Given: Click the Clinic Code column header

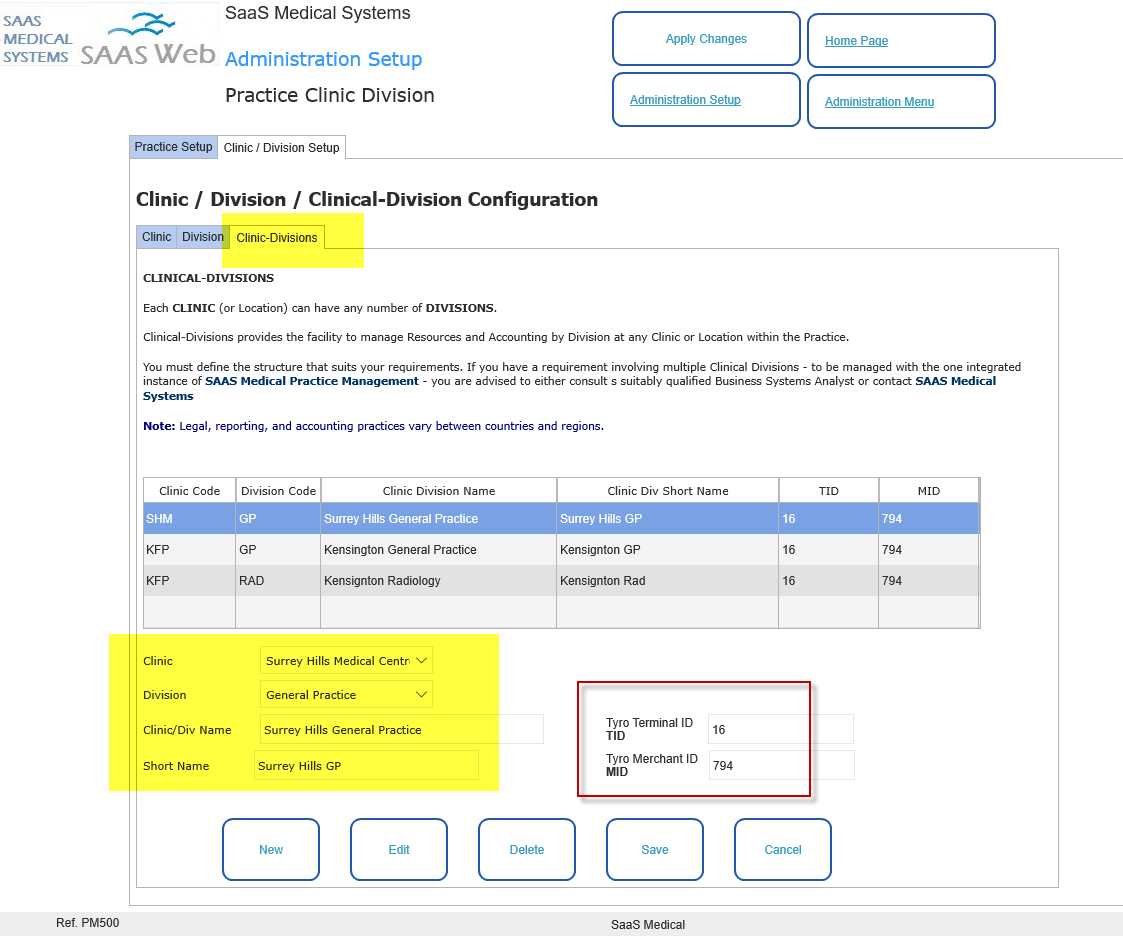Looking at the screenshot, I should (x=189, y=491).
